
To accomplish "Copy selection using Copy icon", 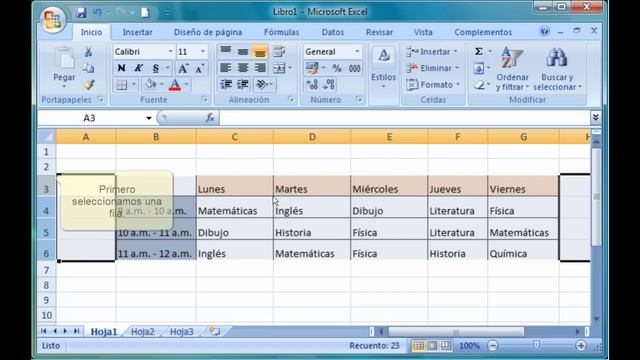I will point(88,68).
